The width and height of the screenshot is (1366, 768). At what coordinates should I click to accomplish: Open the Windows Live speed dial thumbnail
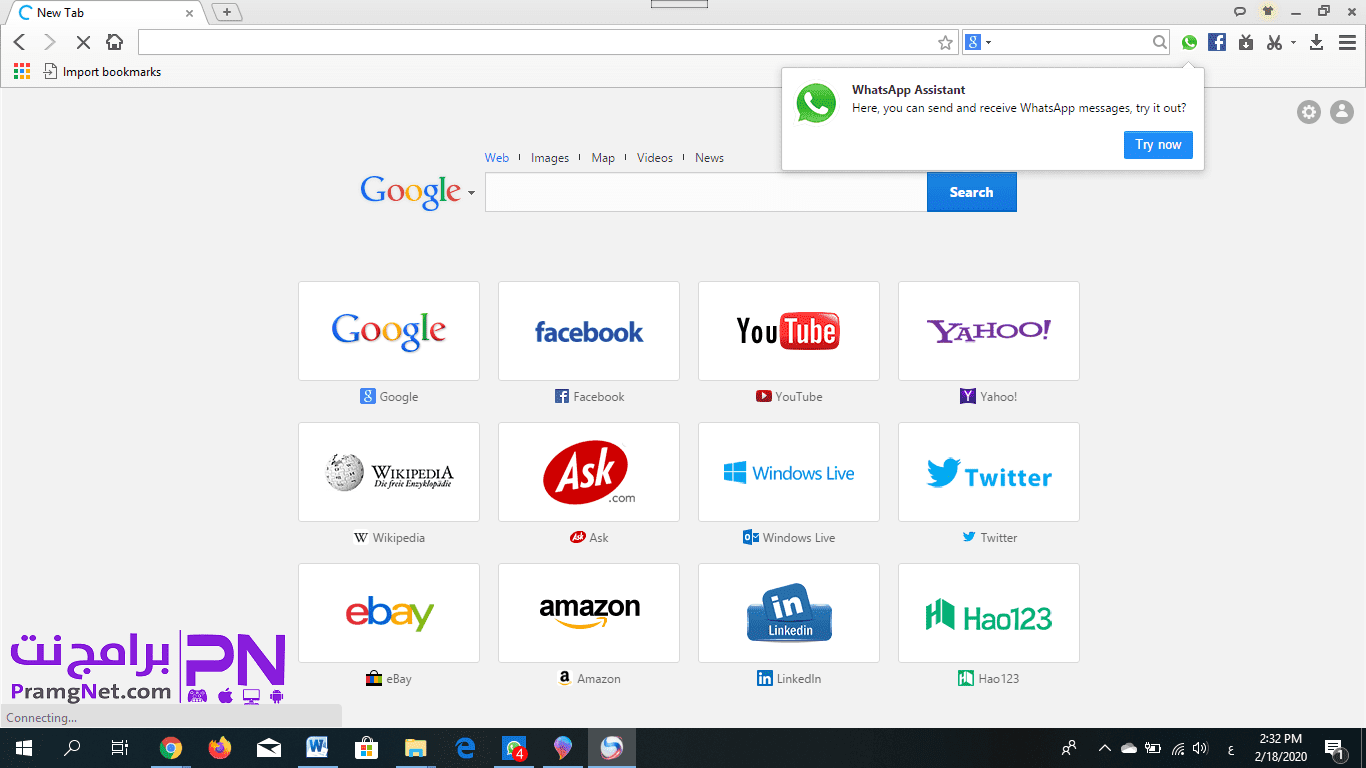point(789,472)
